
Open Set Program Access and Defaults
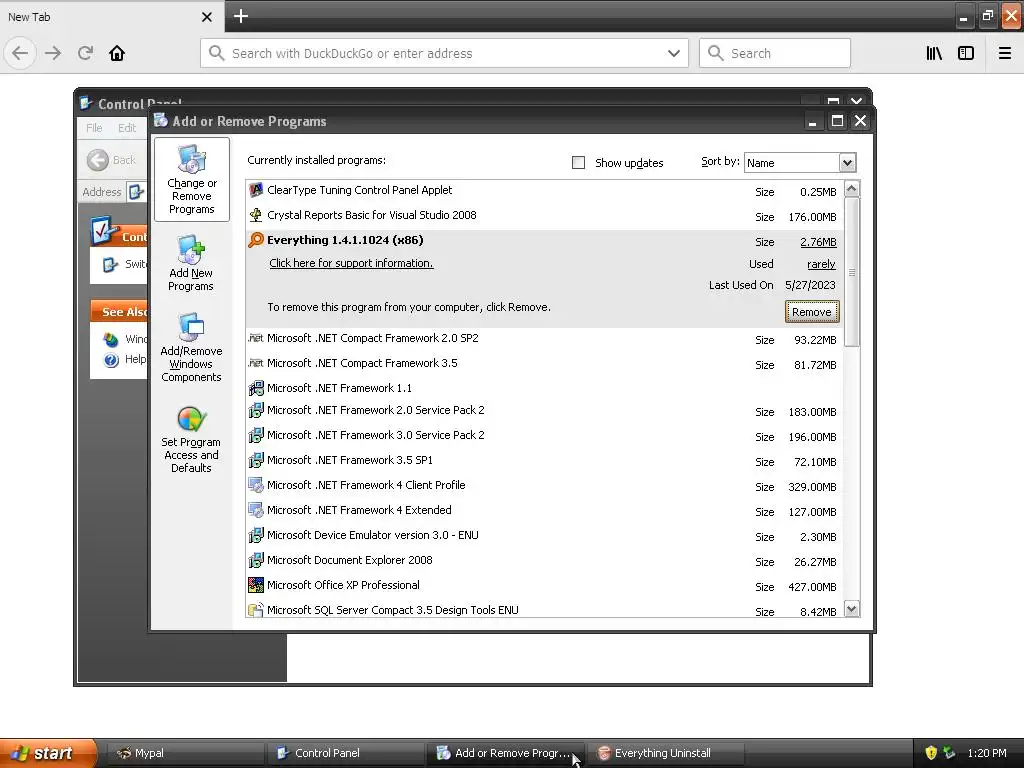(191, 440)
